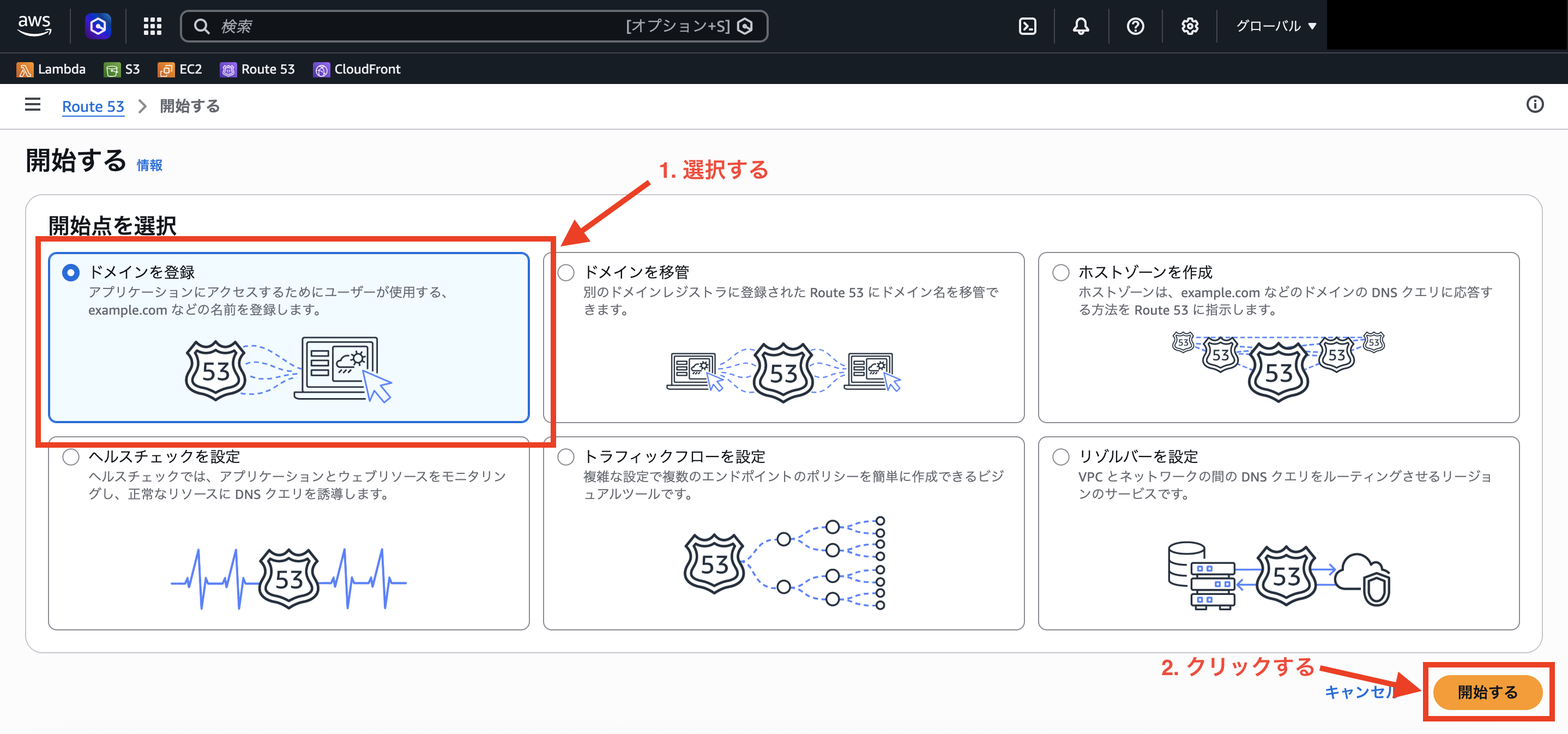Click the CloudFront service icon
Viewport: 1568px width, 734px height.
[x=321, y=70]
